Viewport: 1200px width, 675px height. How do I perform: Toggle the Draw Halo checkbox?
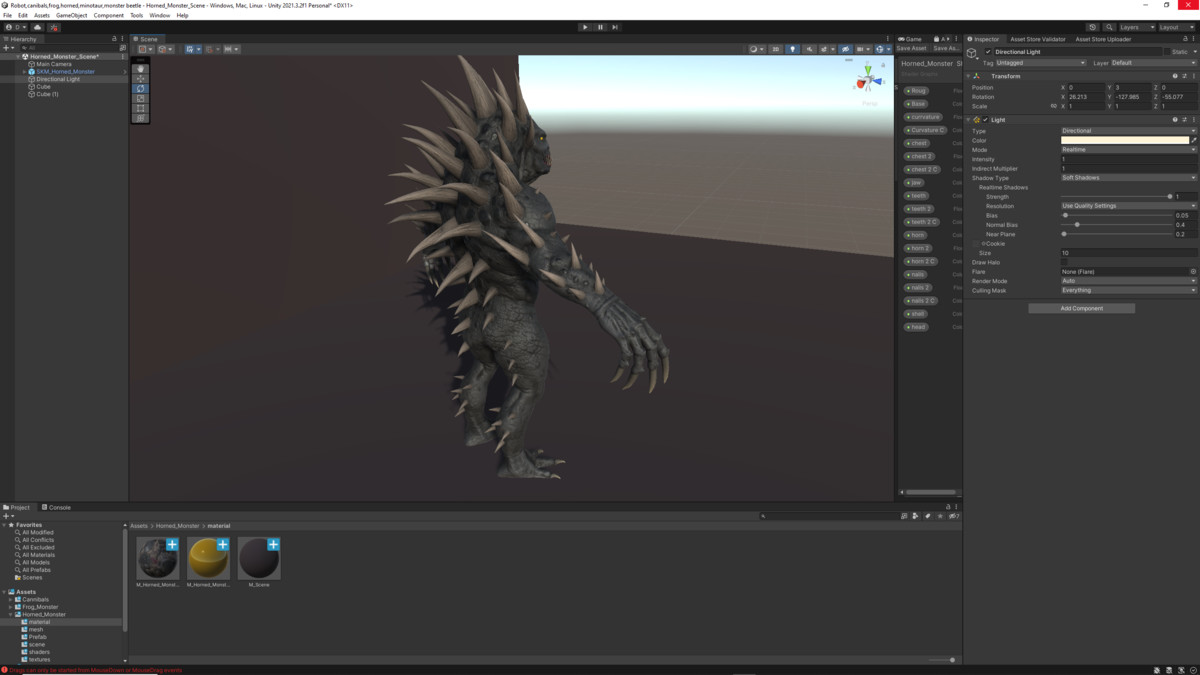pos(1065,263)
